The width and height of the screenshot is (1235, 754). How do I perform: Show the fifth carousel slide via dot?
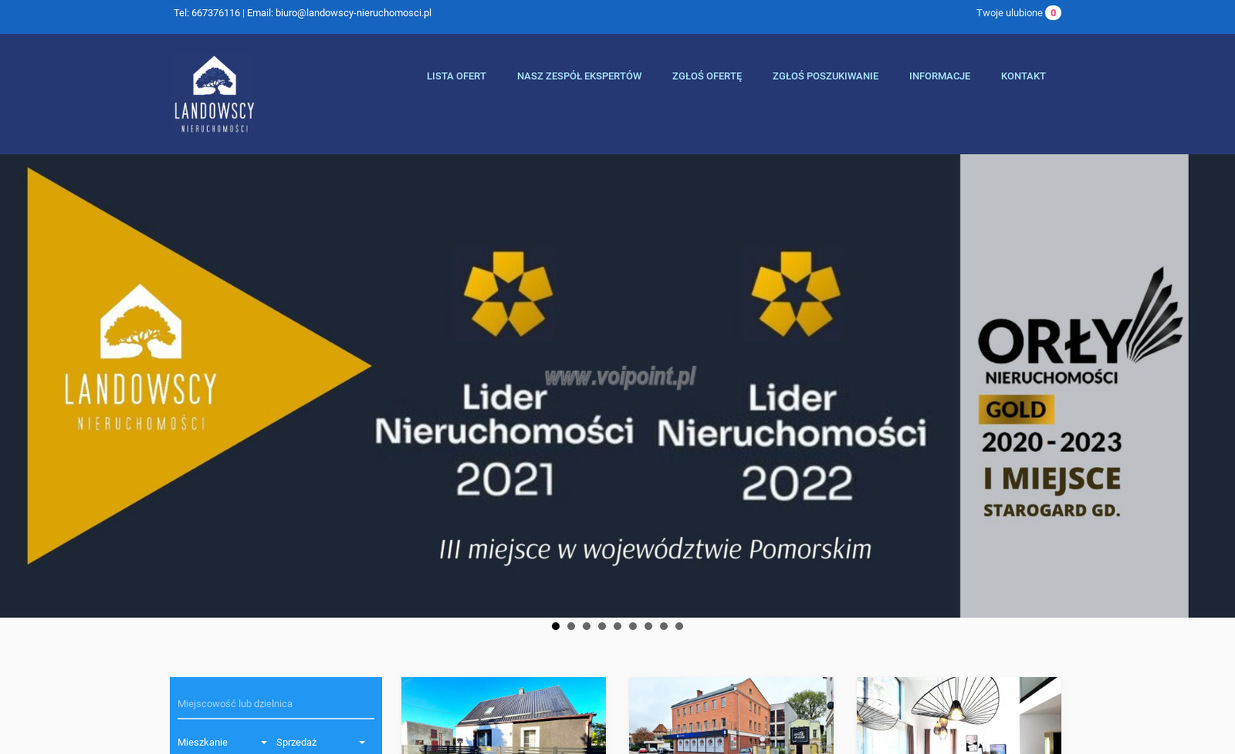(618, 626)
